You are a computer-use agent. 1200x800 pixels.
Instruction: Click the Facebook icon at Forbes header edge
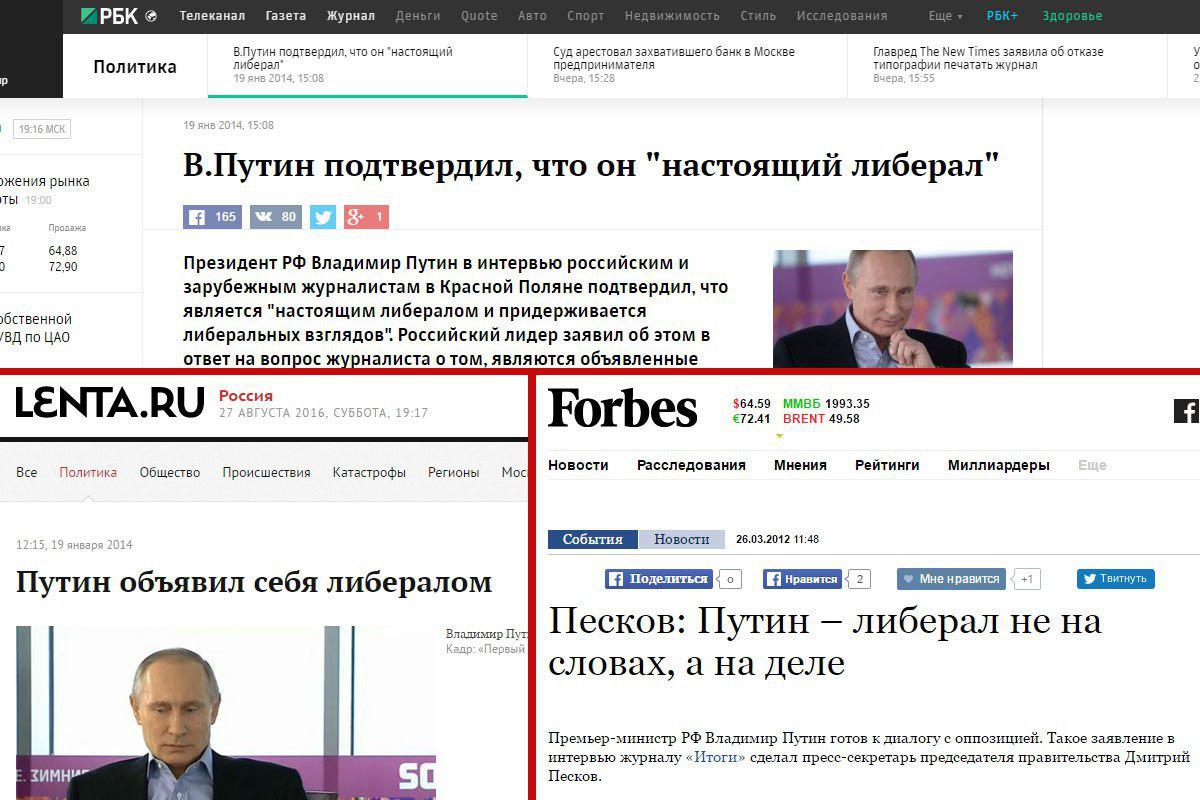pyautogui.click(x=1187, y=410)
